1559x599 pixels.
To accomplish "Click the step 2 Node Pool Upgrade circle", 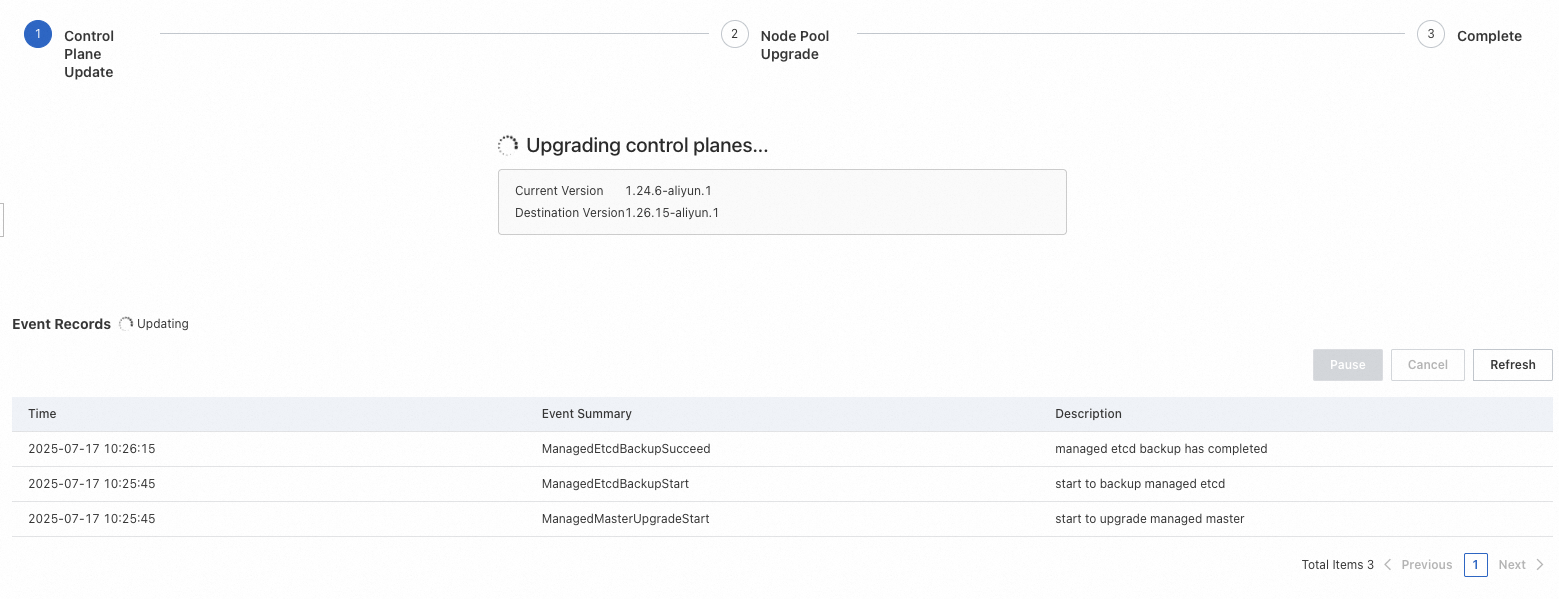I will 735,35.
